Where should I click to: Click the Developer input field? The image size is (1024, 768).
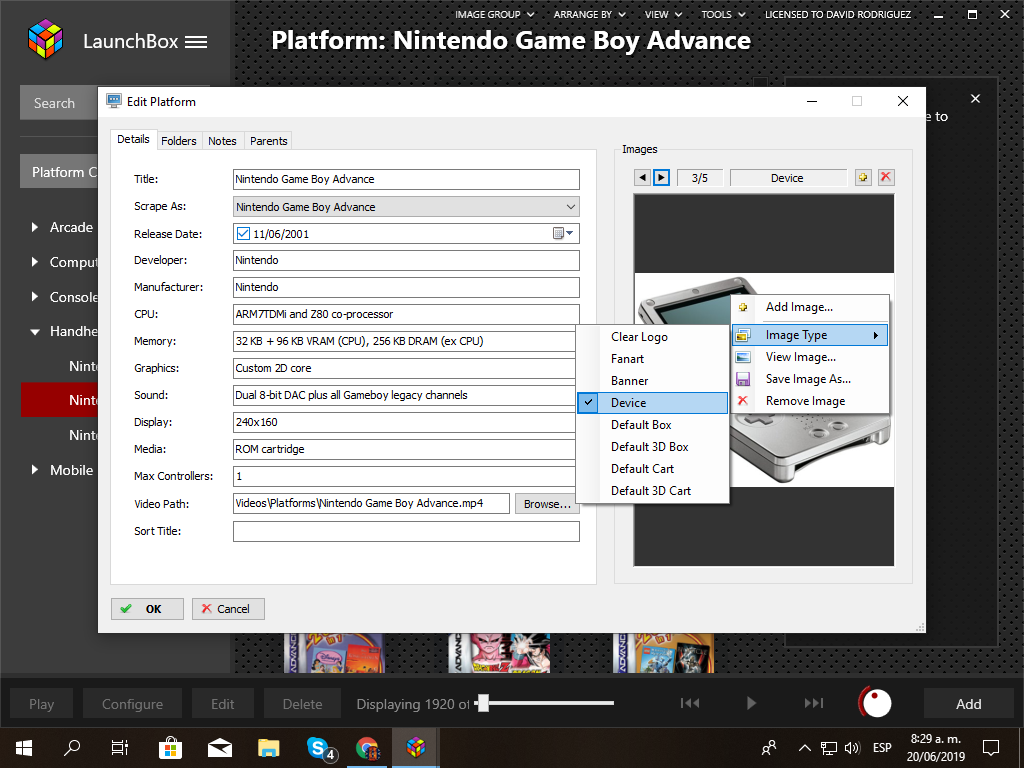coord(406,260)
